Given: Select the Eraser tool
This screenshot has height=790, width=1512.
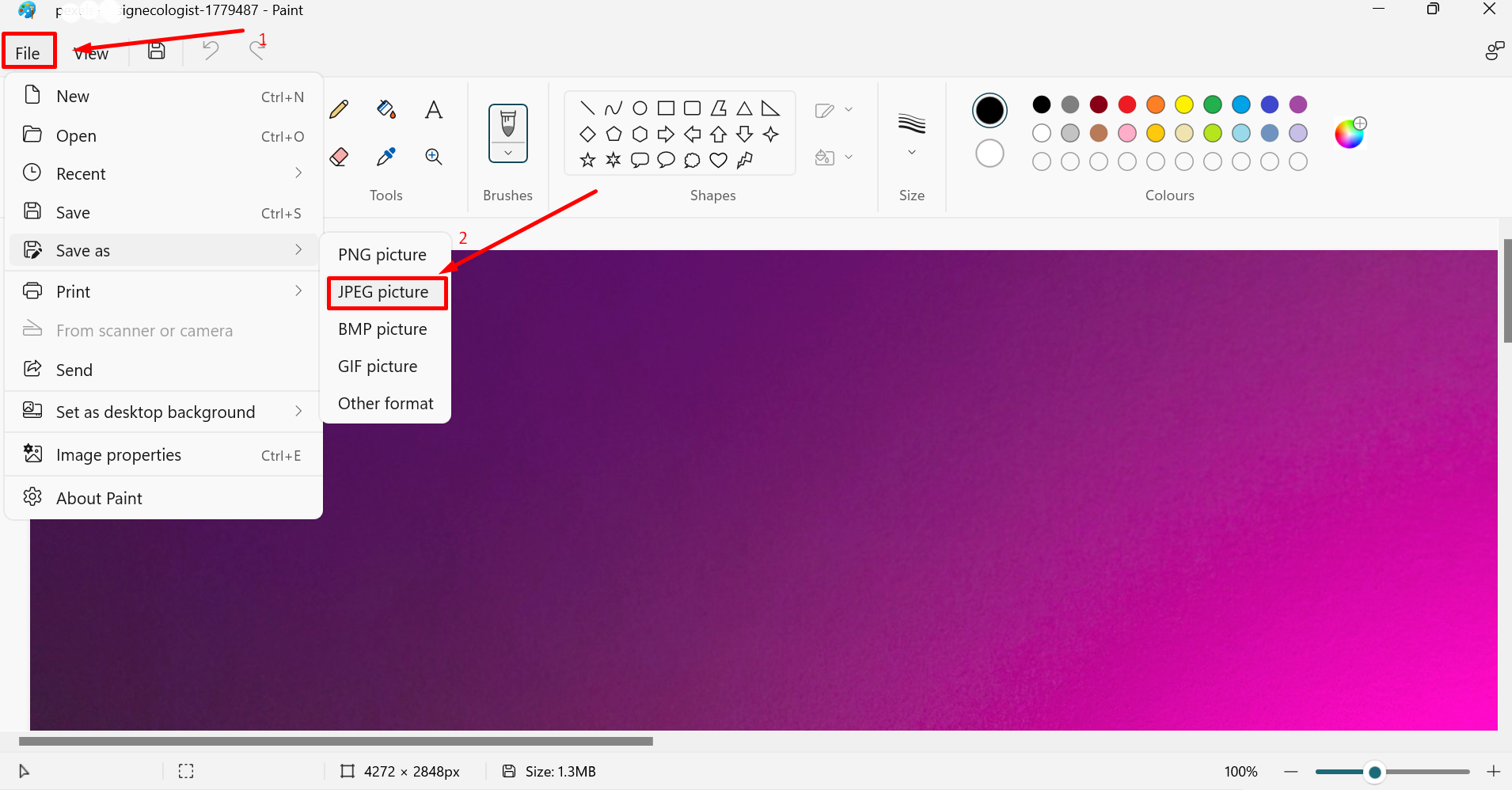Looking at the screenshot, I should point(339,157).
